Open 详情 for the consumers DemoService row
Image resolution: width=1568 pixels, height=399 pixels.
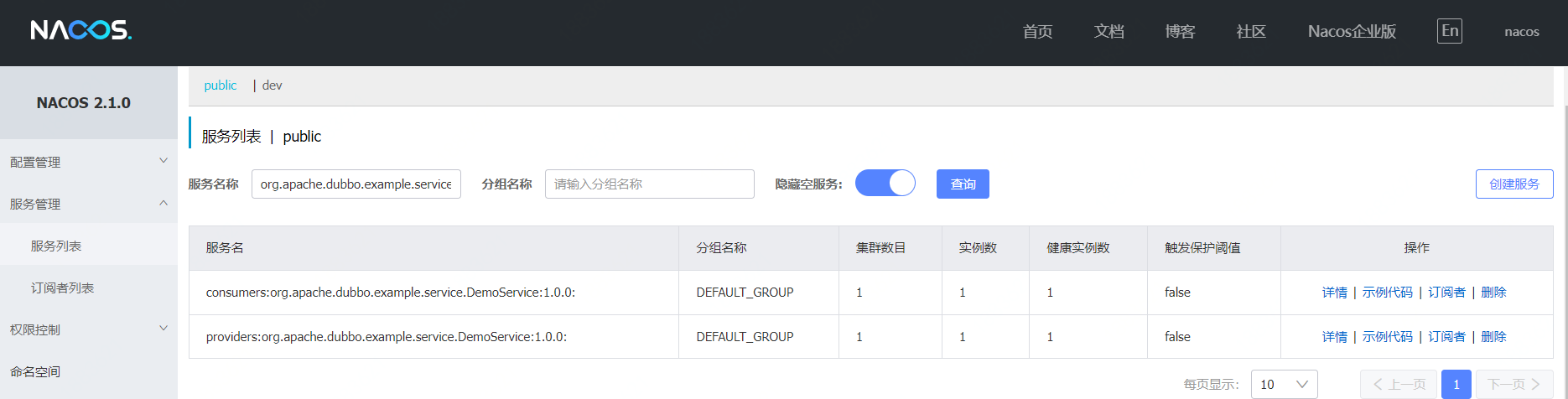point(1334,293)
